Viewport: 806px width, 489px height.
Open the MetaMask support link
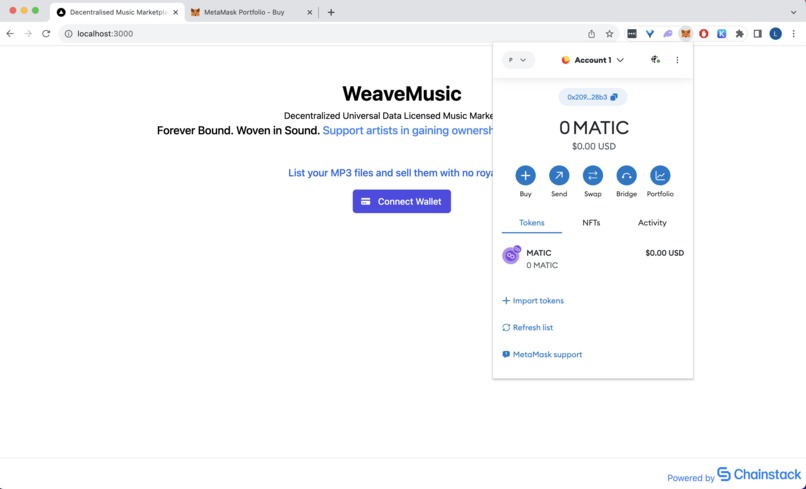click(542, 354)
